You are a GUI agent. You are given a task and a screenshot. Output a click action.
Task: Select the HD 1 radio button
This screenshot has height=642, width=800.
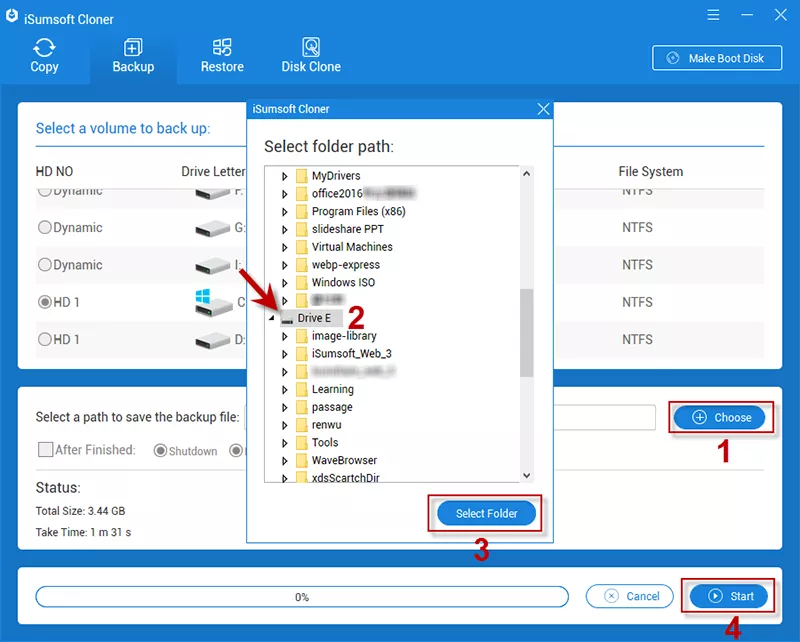coord(44,302)
